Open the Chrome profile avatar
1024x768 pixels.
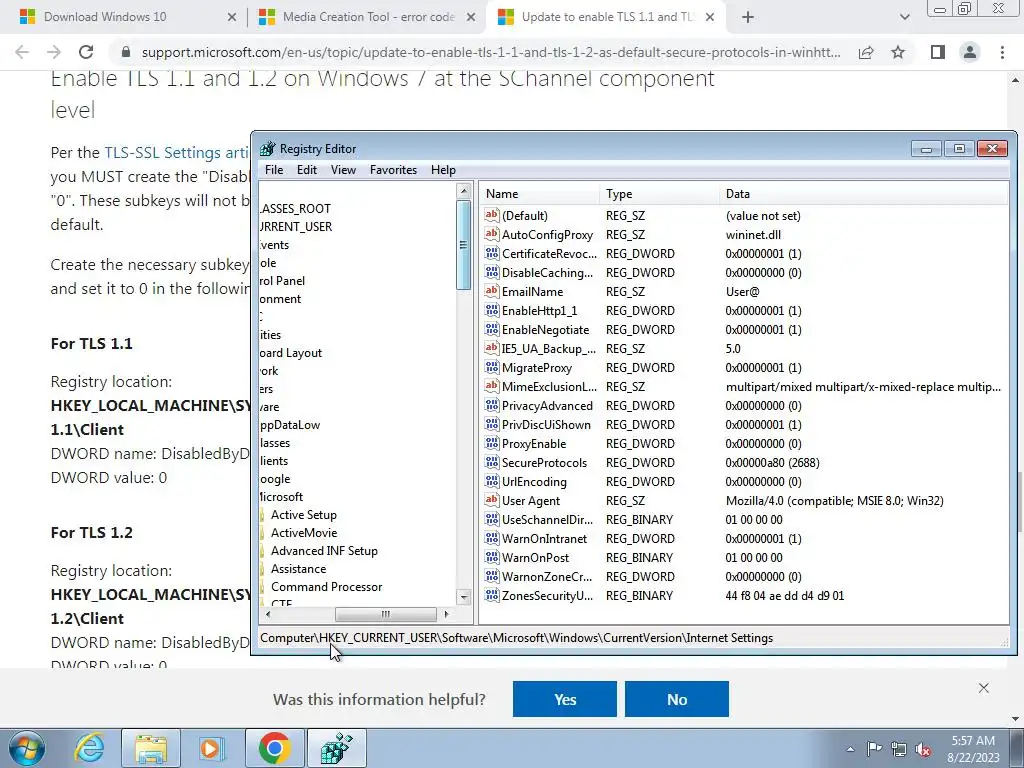point(970,52)
